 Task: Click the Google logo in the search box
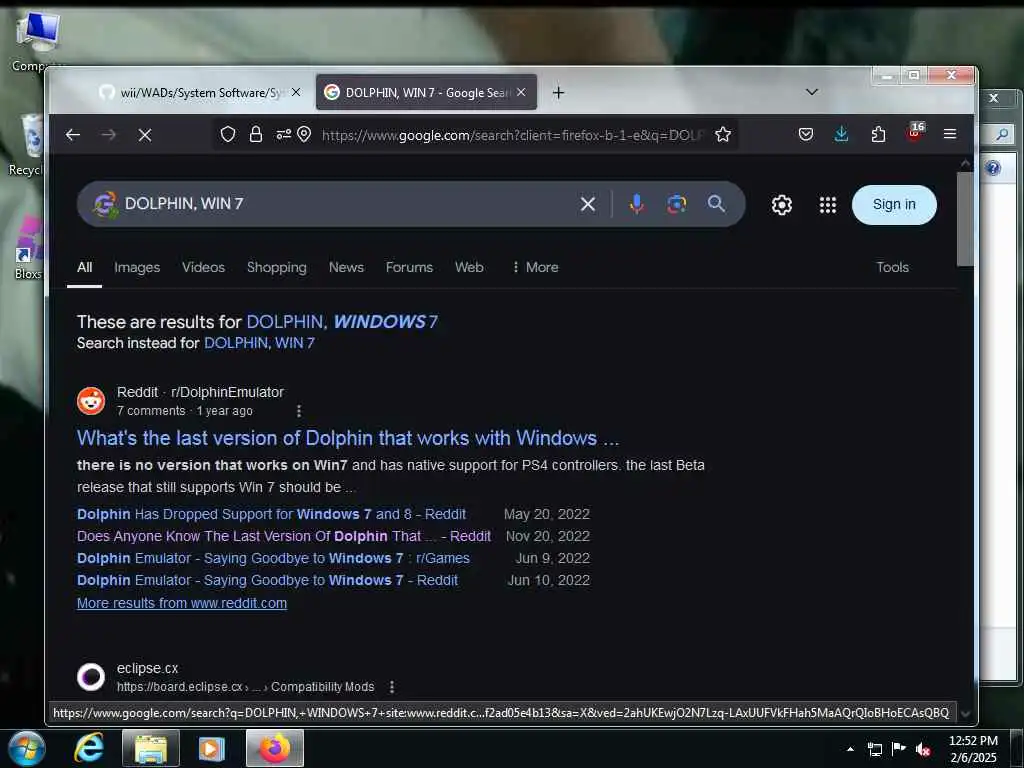(x=105, y=204)
